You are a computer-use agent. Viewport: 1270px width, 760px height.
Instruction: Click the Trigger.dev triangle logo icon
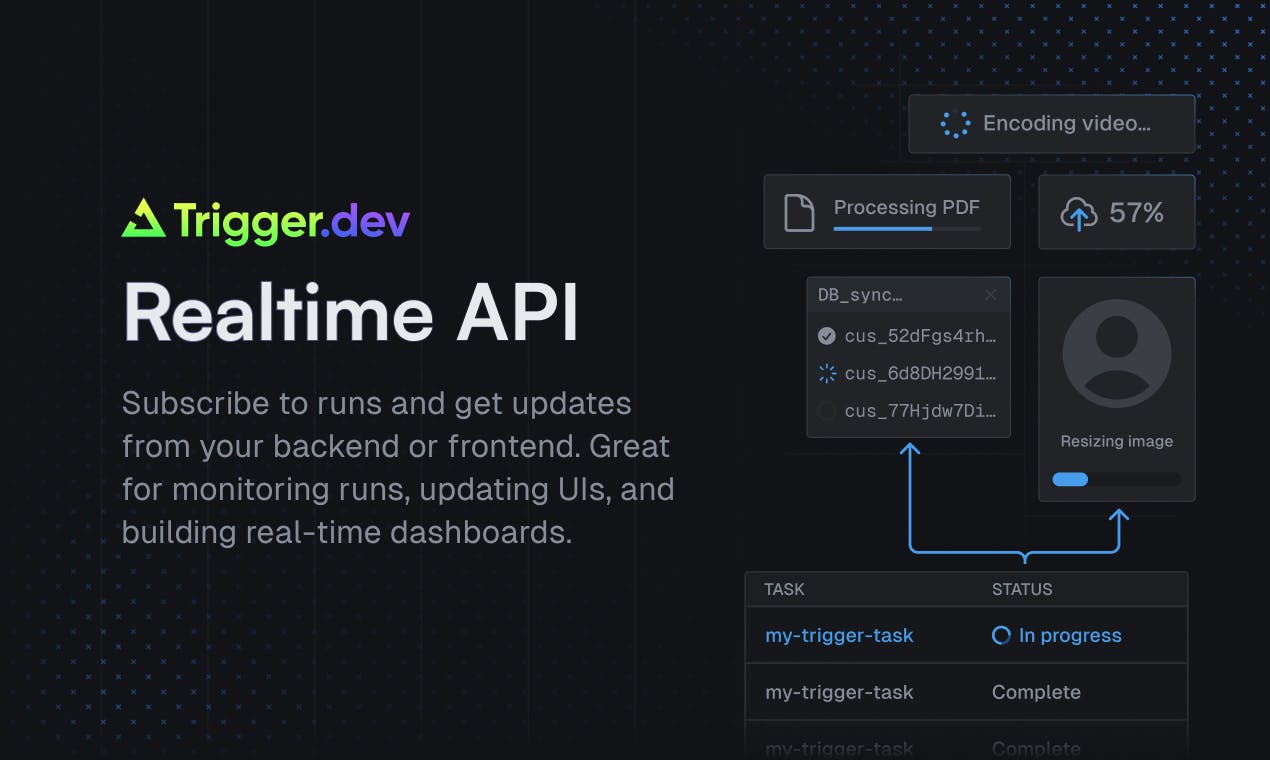pos(143,219)
